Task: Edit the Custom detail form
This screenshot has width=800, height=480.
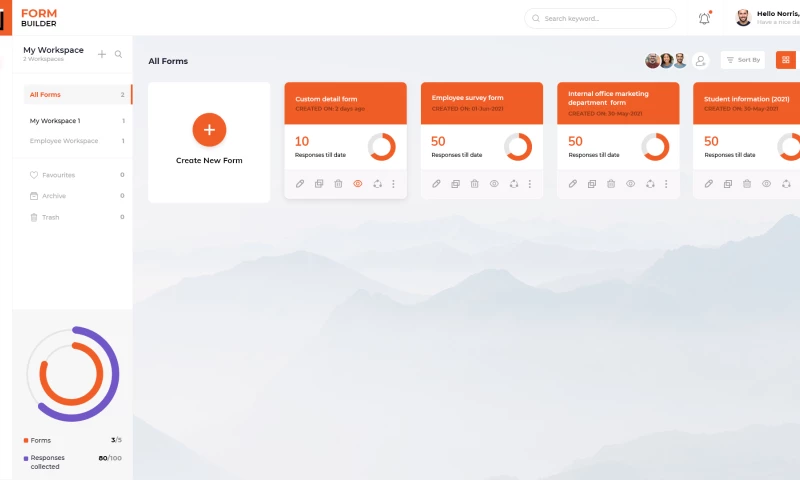Action: pyautogui.click(x=300, y=184)
